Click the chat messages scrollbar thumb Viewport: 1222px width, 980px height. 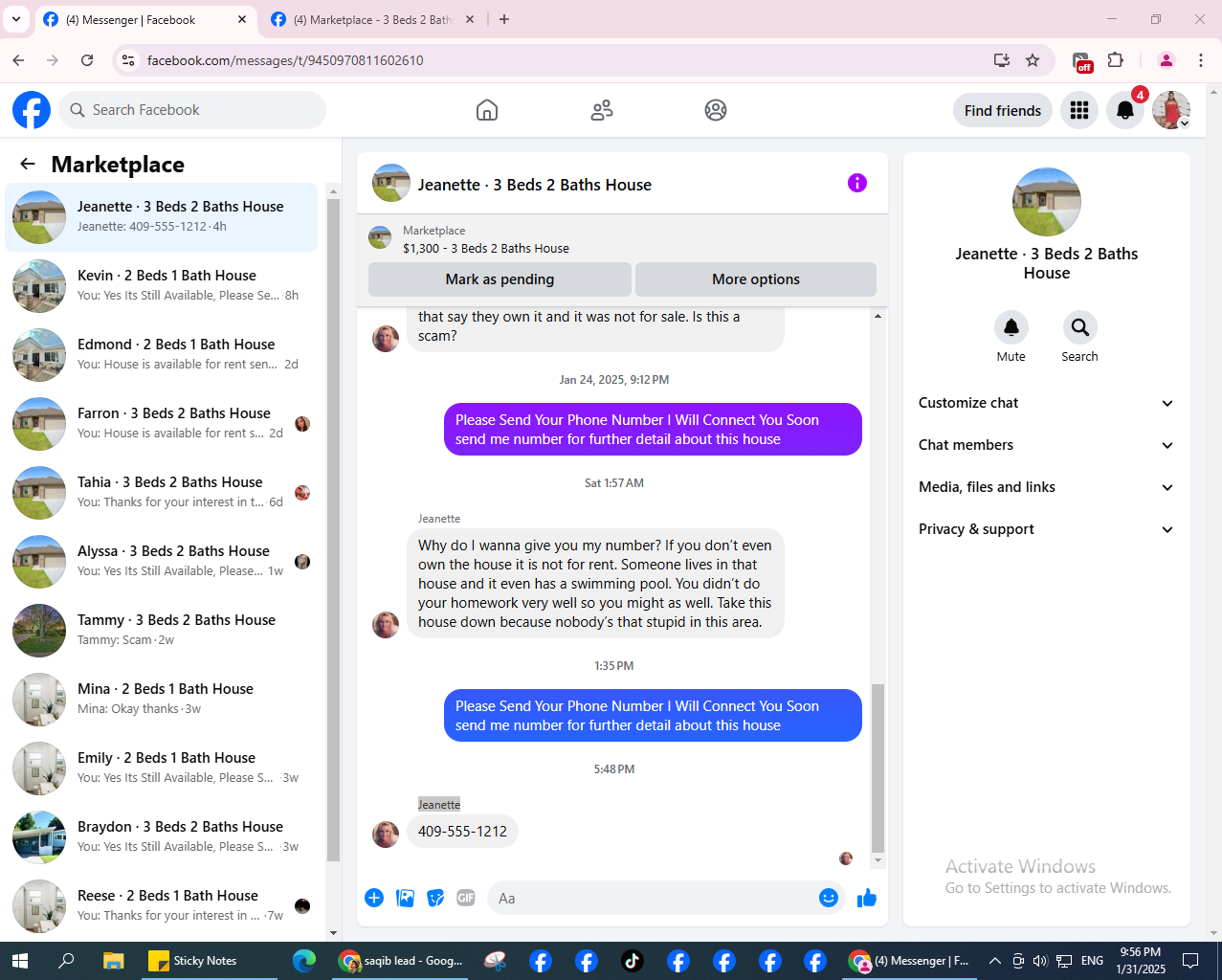(x=878, y=768)
